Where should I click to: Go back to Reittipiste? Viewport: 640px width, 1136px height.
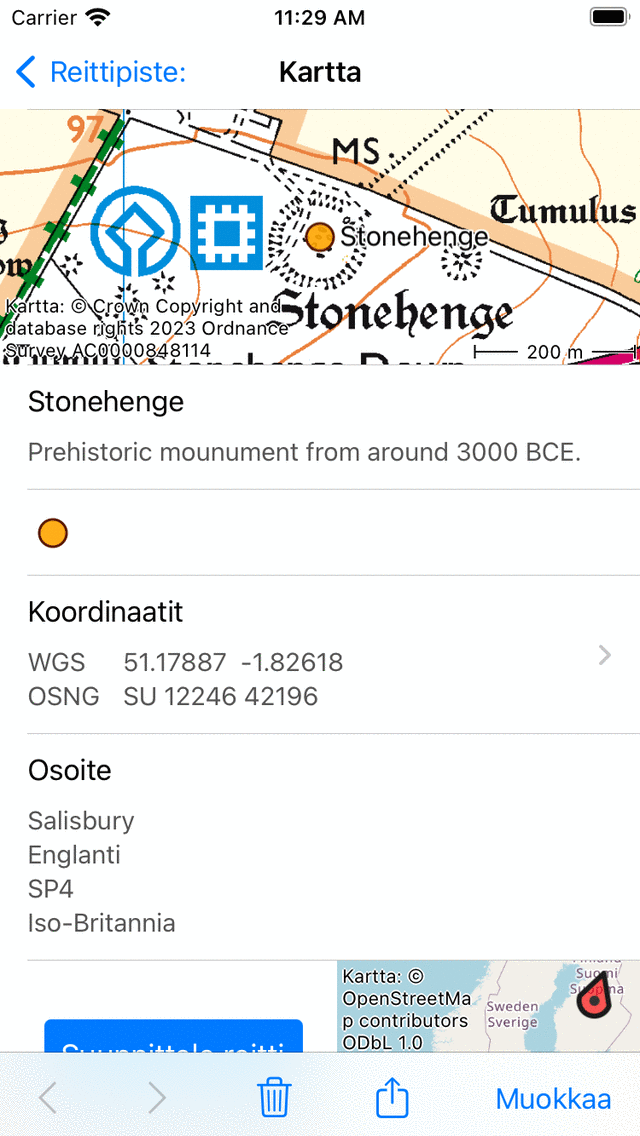click(102, 72)
